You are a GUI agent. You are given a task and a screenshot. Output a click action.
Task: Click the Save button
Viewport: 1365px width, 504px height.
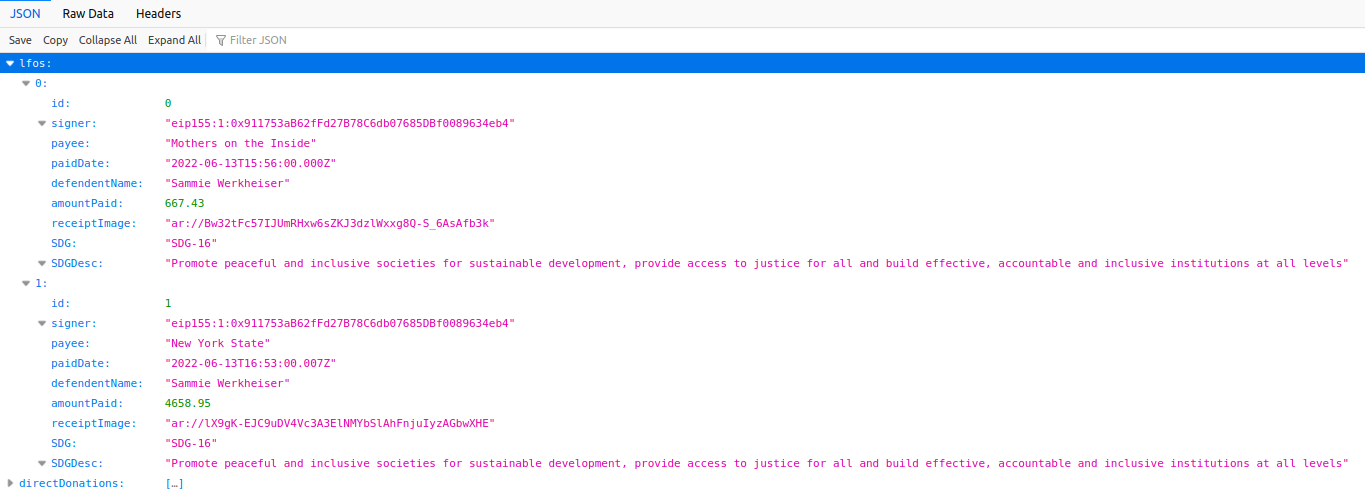click(20, 40)
